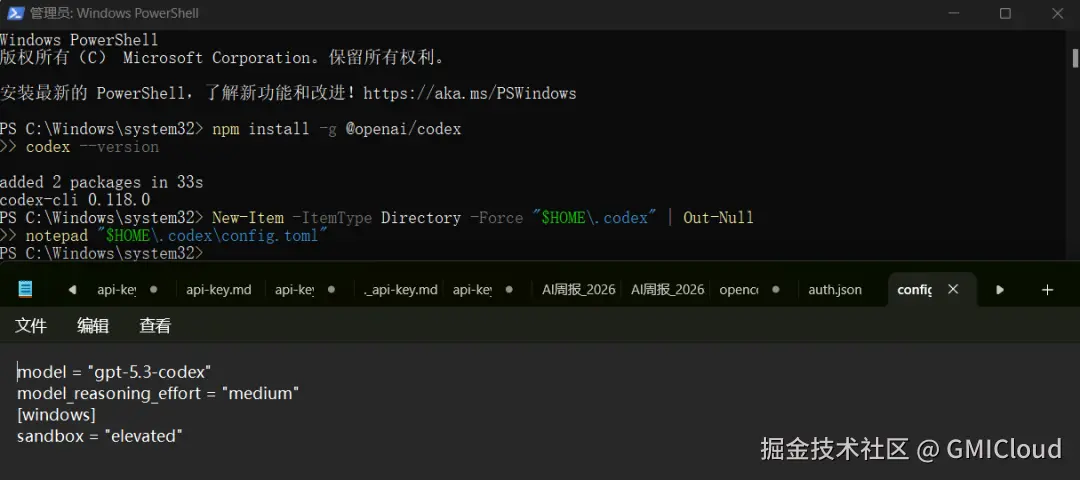Open the 查看 menu
Viewport: 1080px width, 480px height.
[155, 326]
